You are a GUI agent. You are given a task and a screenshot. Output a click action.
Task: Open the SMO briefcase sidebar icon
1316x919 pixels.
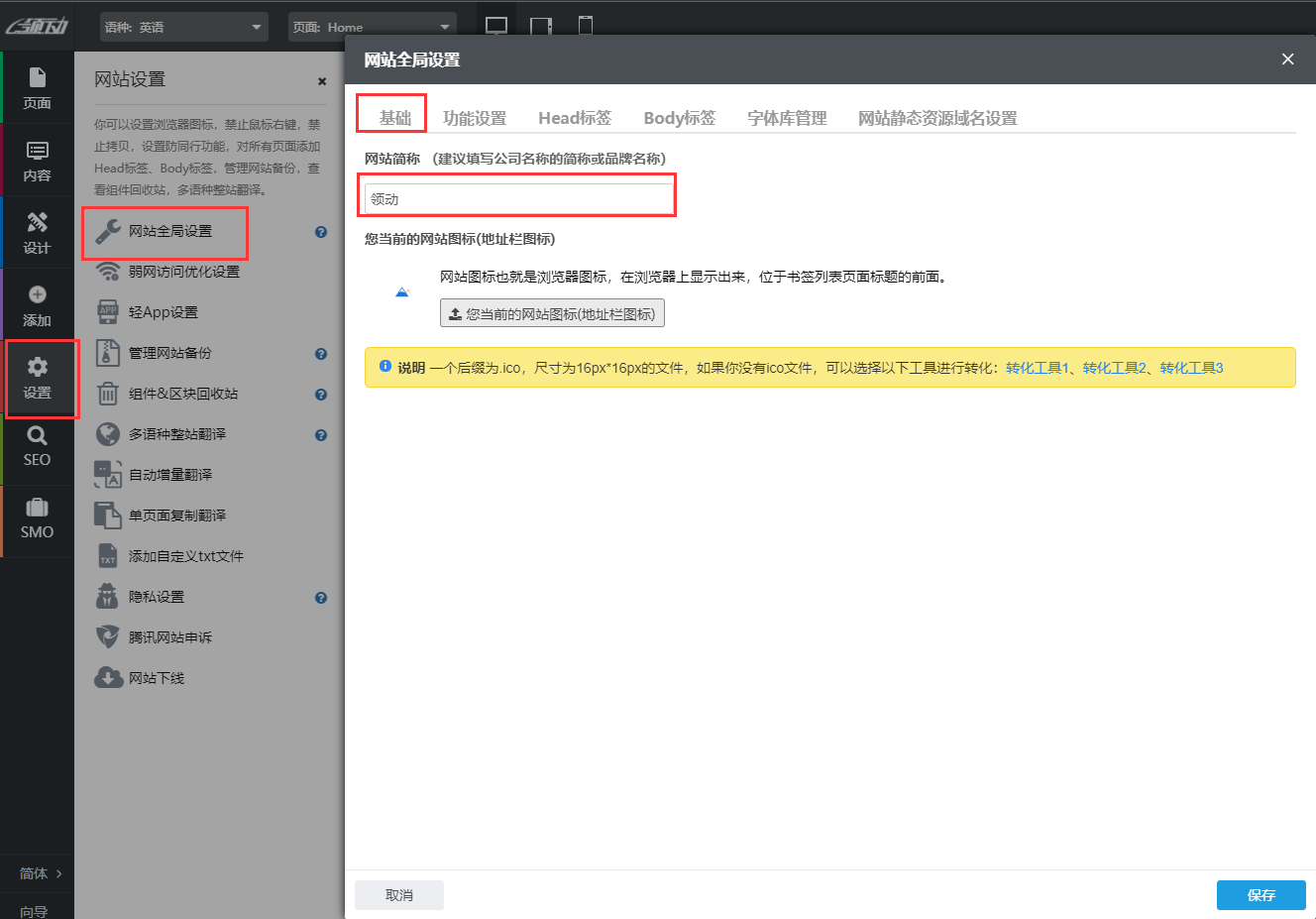click(x=37, y=518)
